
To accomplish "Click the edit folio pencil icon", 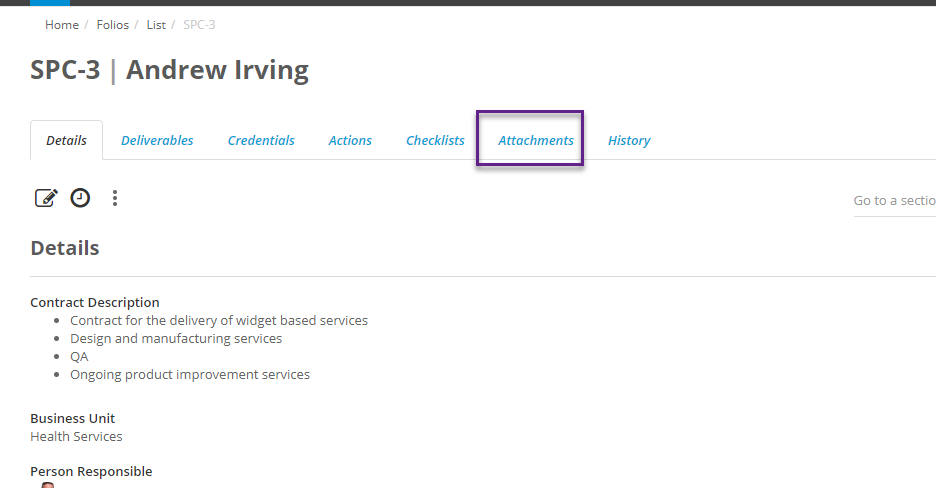I will click(46, 198).
